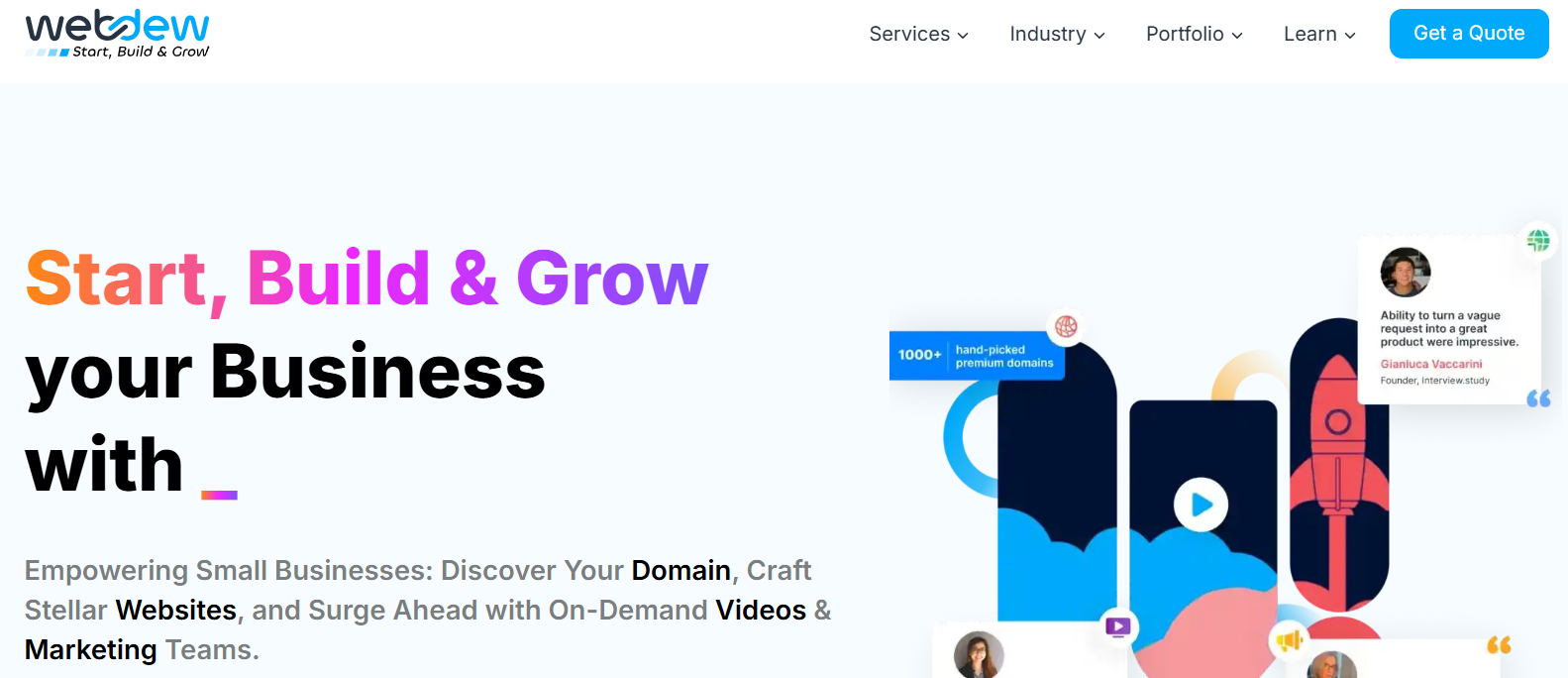Click Gianluca Vaccarini's profile photo
The image size is (1568, 678).
[1406, 273]
